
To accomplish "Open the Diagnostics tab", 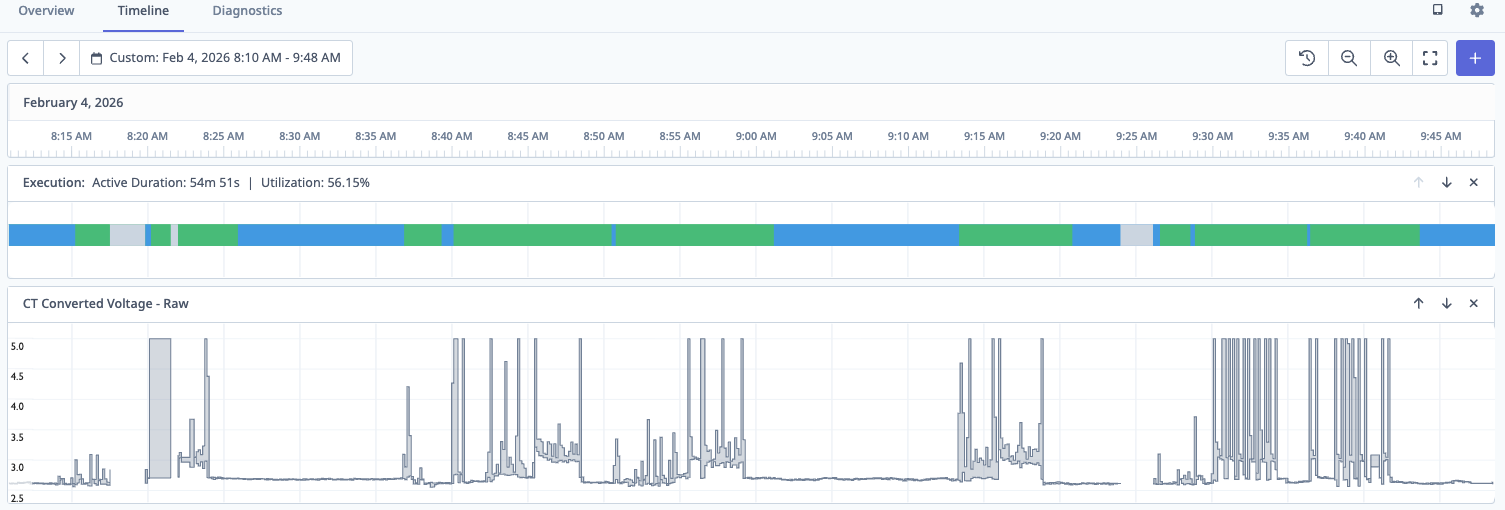I will tap(247, 11).
